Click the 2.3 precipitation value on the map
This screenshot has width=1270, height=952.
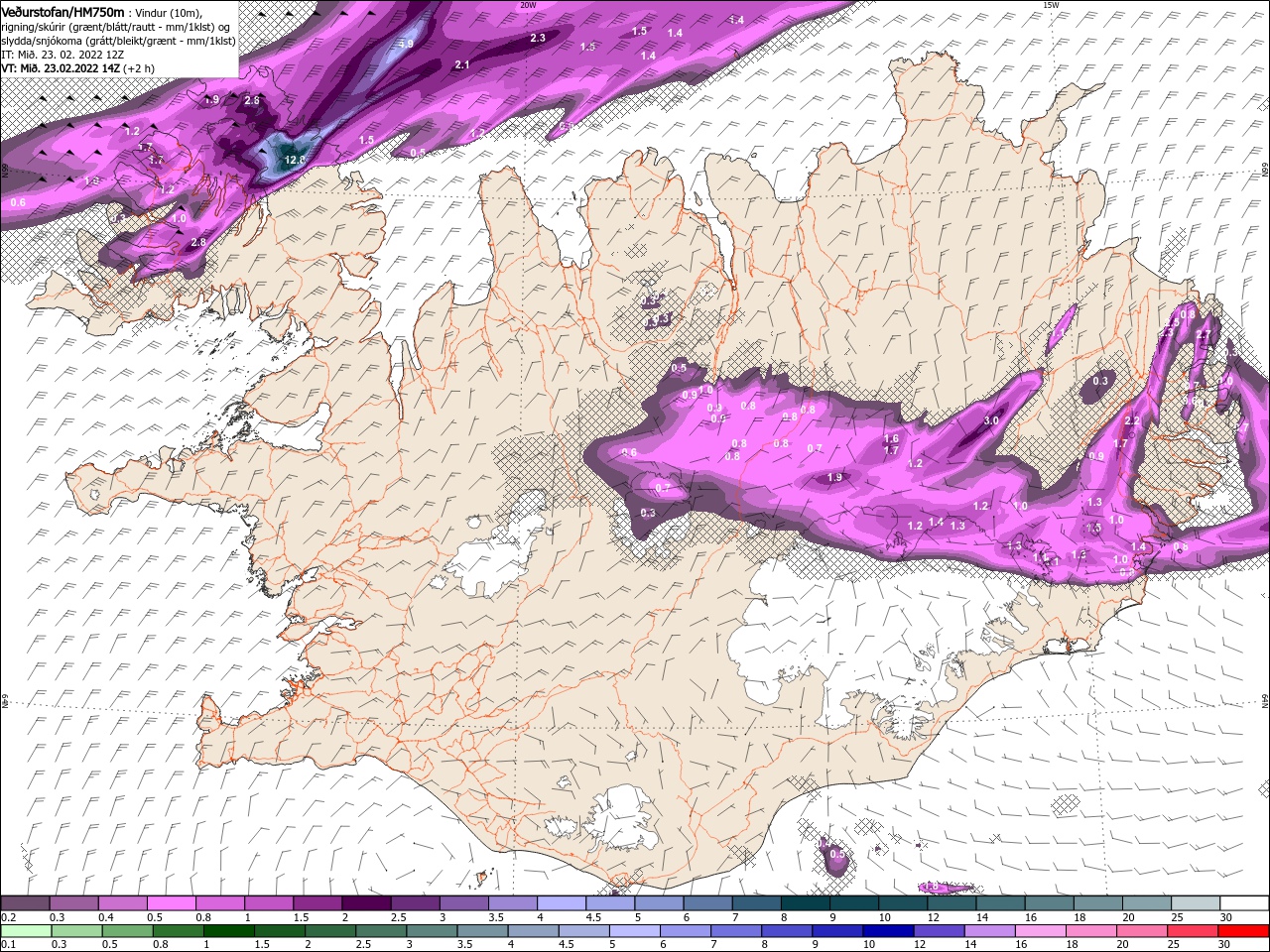coord(538,38)
